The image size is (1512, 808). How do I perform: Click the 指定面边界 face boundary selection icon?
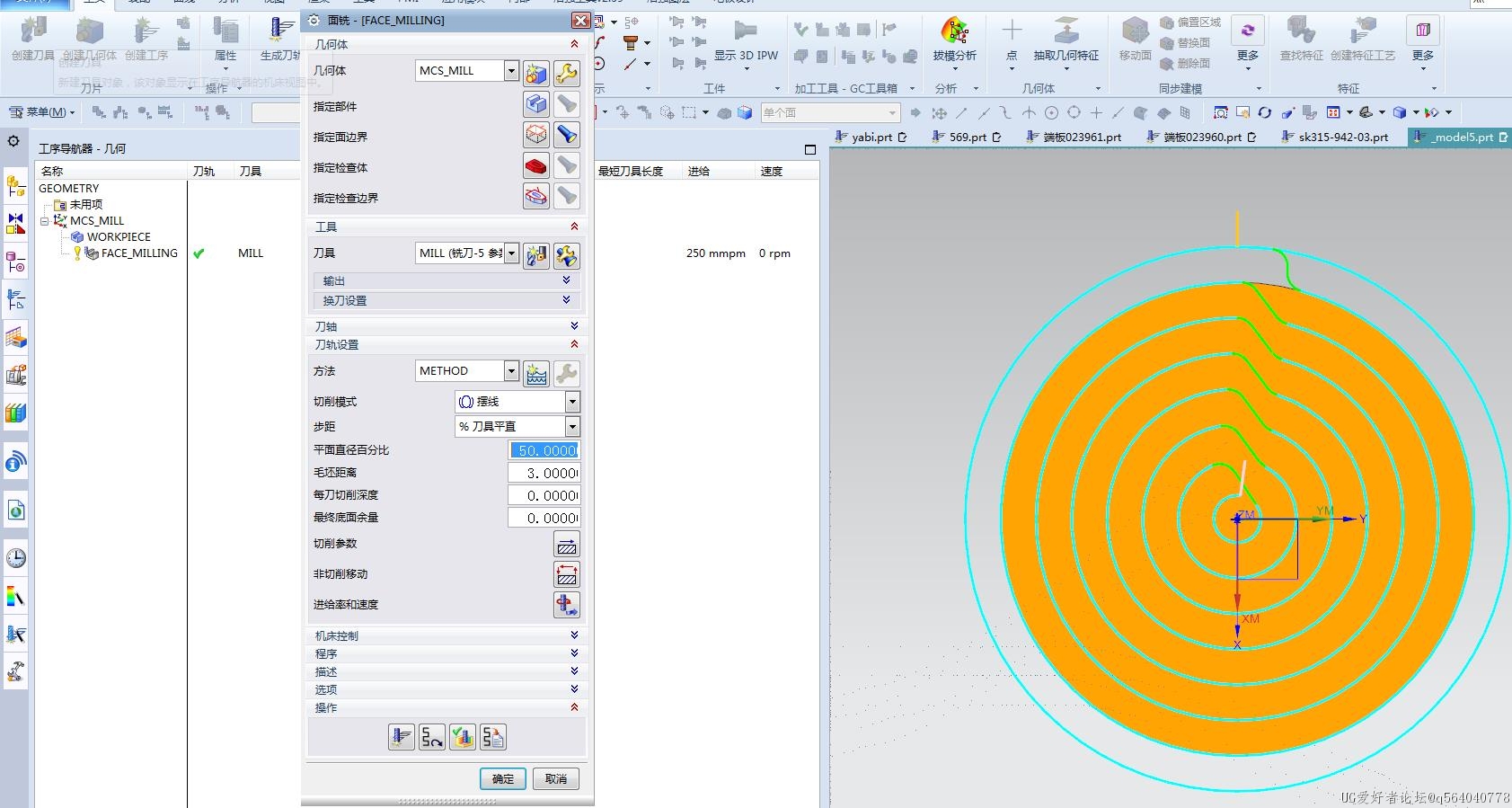click(536, 135)
